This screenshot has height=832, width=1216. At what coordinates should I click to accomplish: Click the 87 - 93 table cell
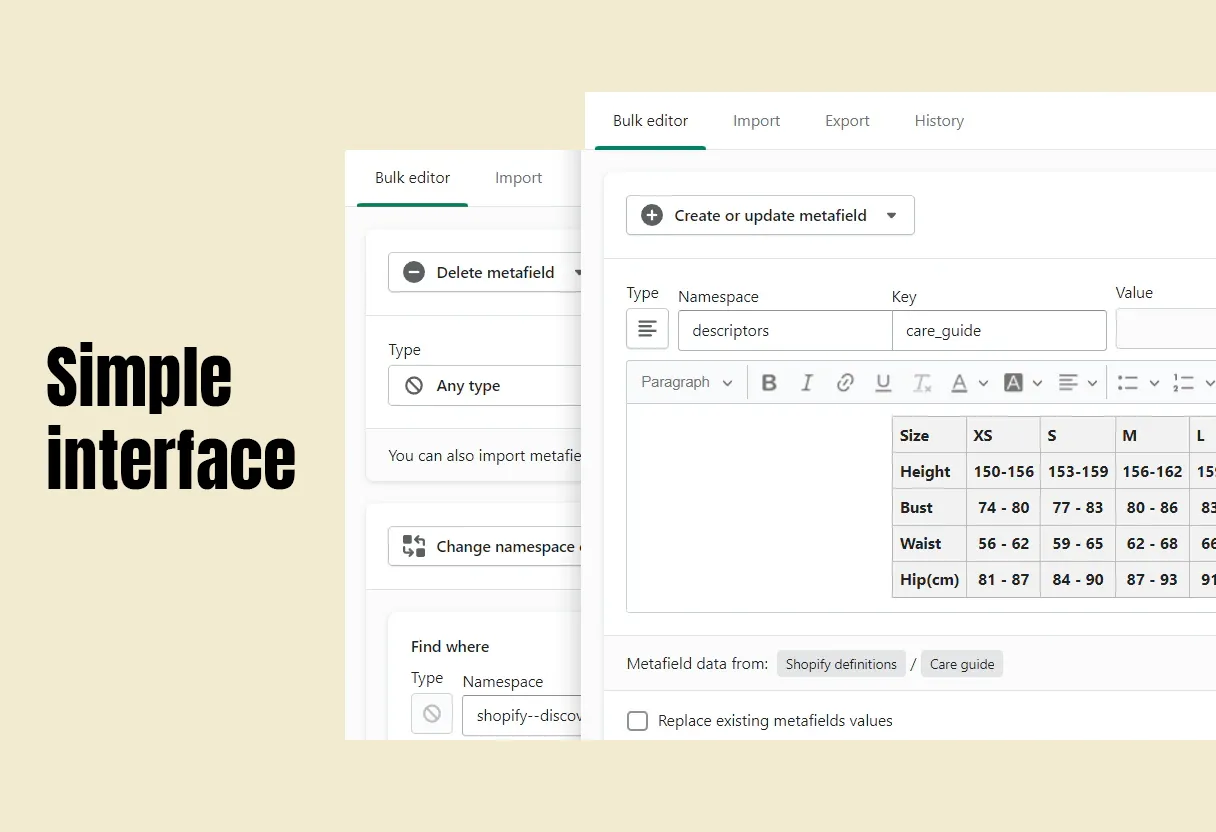tap(1152, 579)
